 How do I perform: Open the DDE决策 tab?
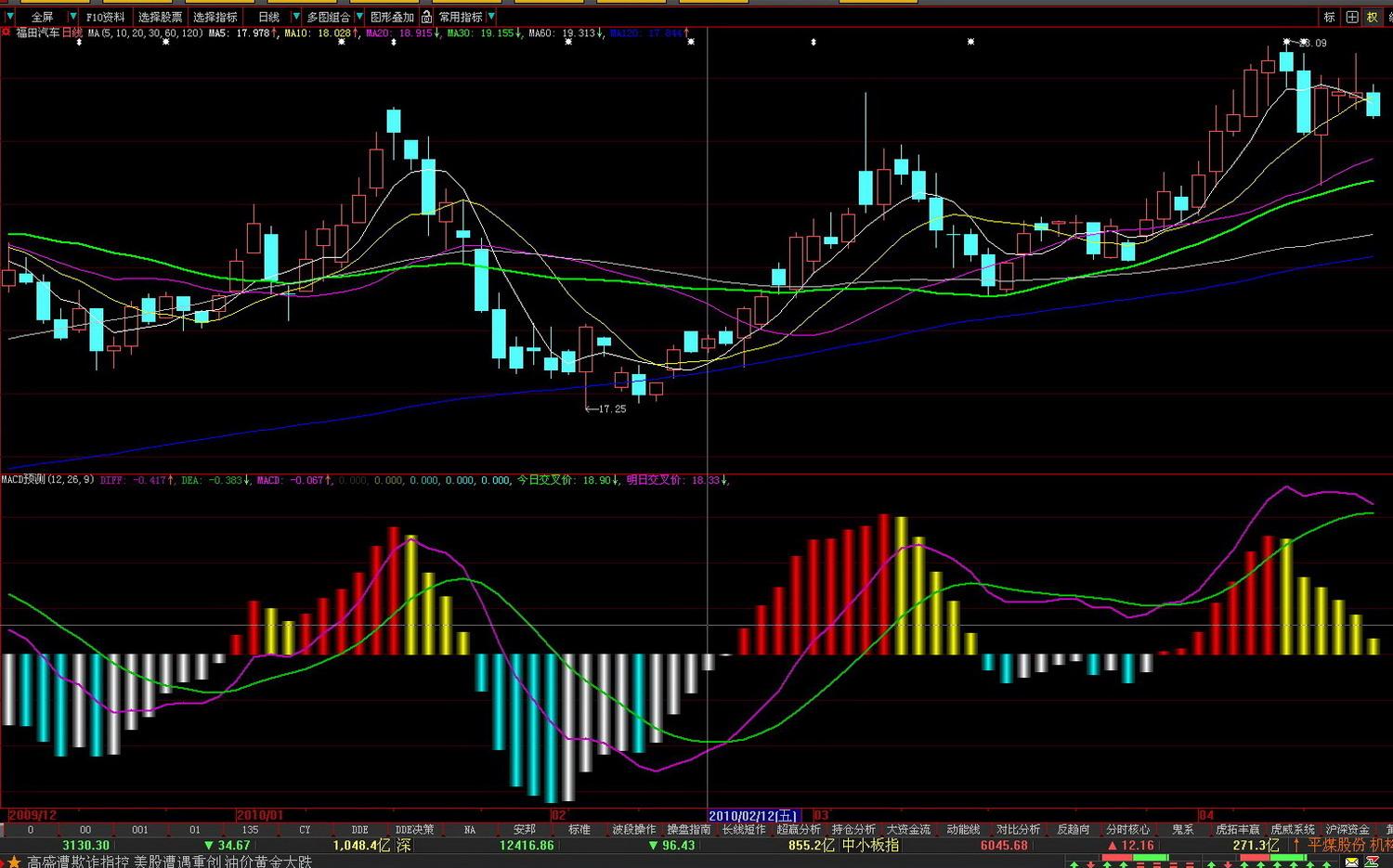[414, 830]
